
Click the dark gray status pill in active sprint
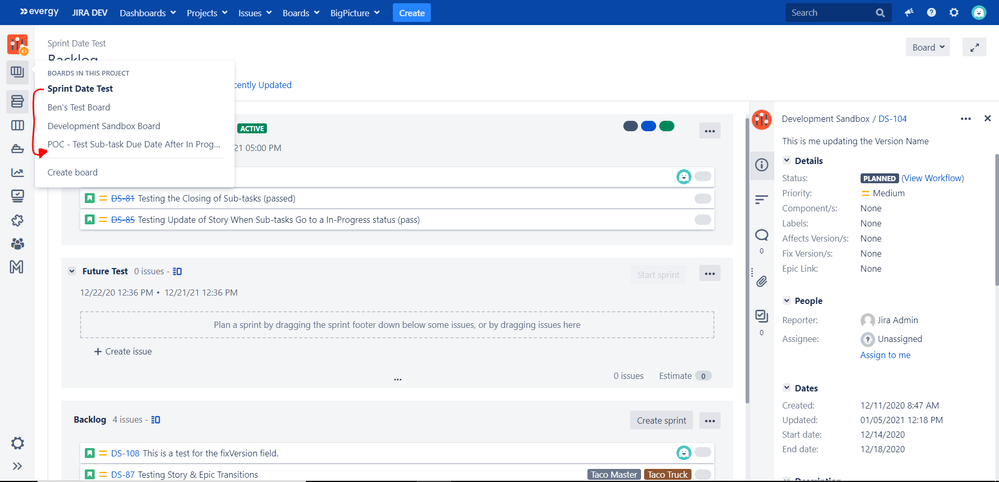coord(631,126)
